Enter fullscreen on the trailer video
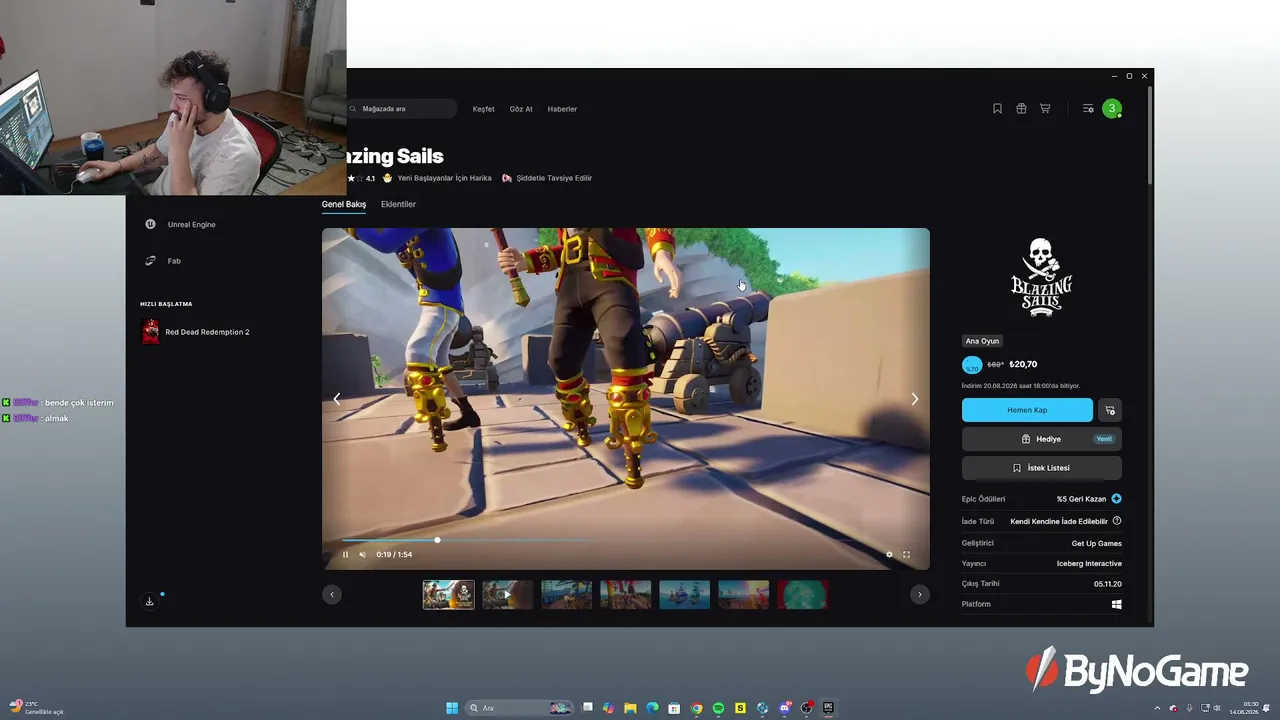The image size is (1280, 720). (x=907, y=554)
